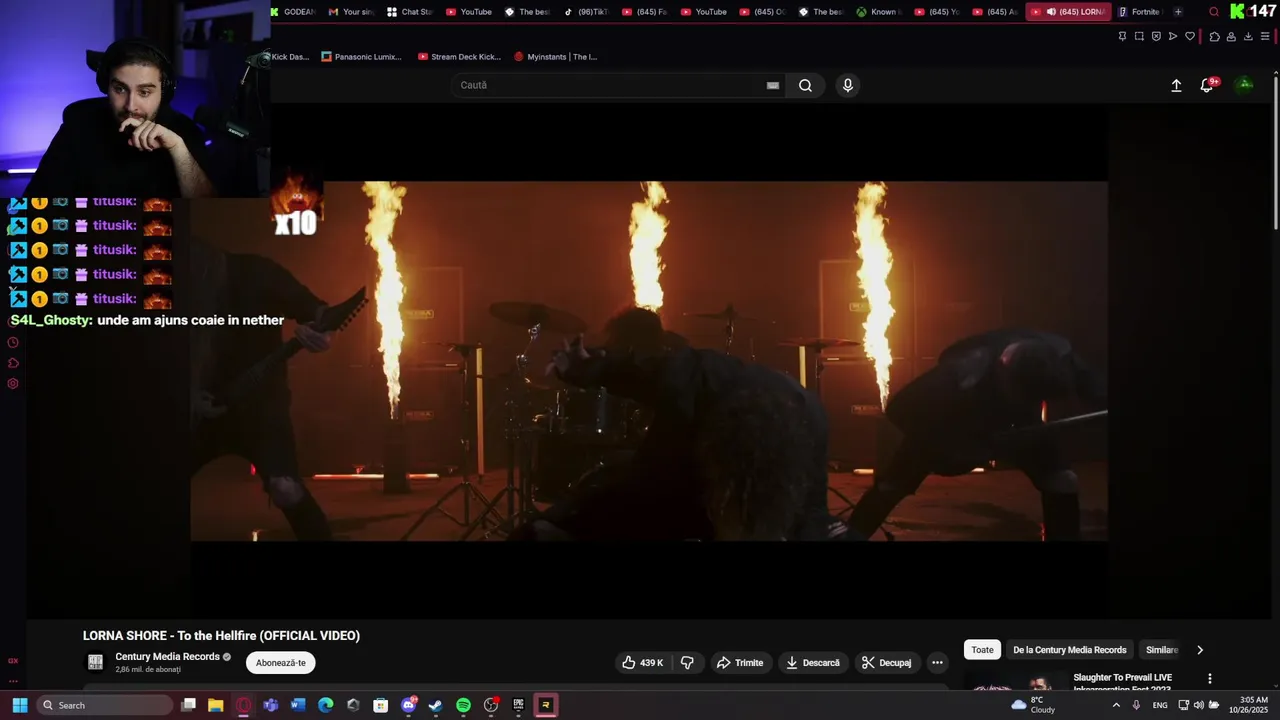Open Stream Deck Kick bookmark
1280x720 pixels.
460,57
